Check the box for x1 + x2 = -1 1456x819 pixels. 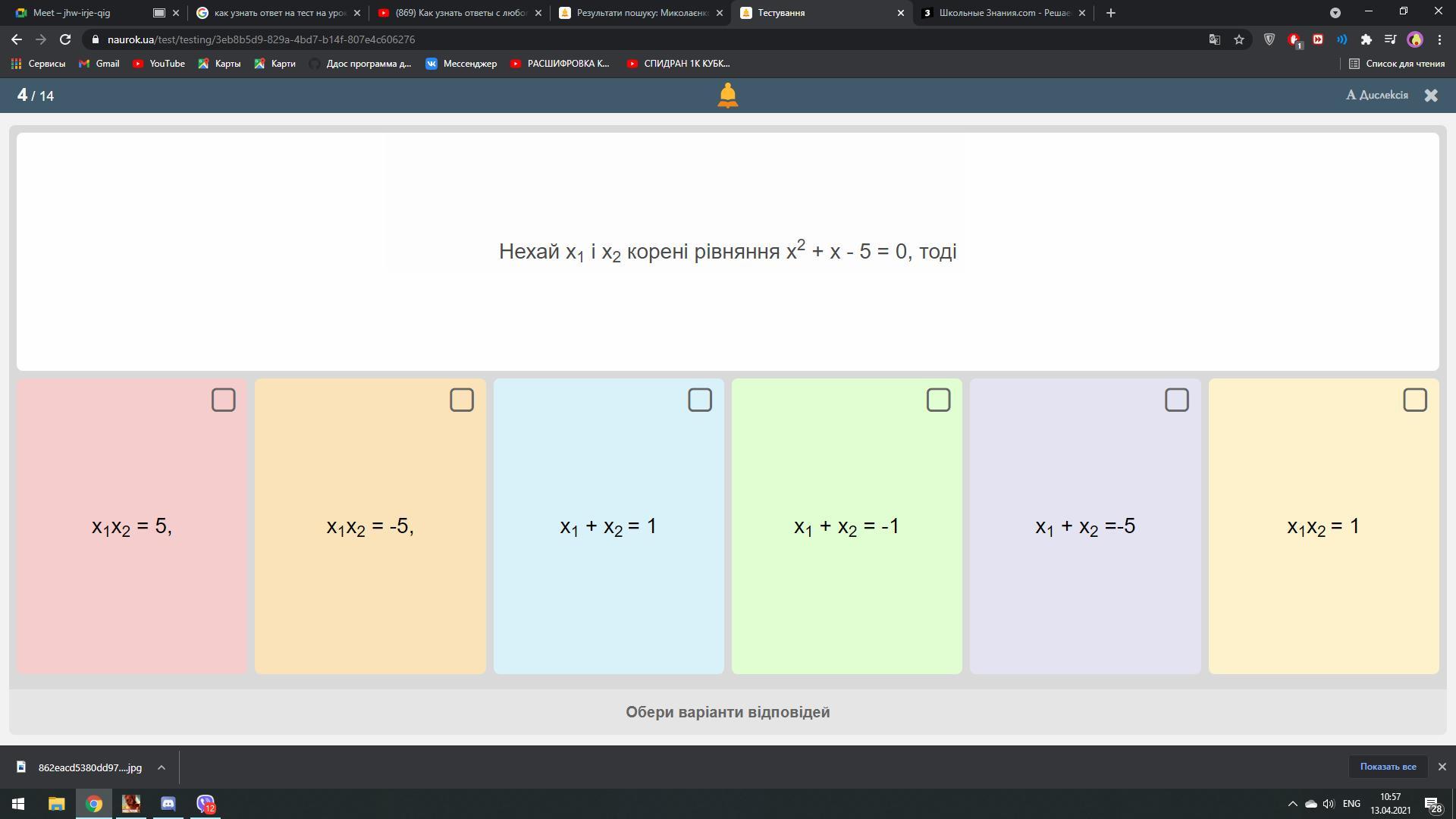[x=938, y=400]
